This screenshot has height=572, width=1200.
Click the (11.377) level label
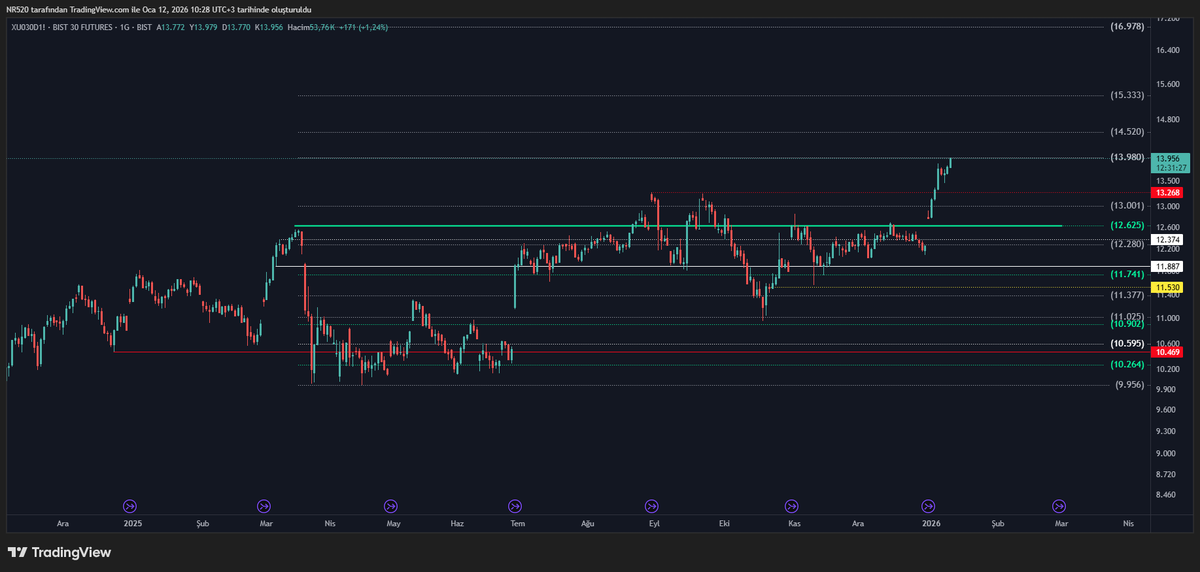click(x=1127, y=295)
